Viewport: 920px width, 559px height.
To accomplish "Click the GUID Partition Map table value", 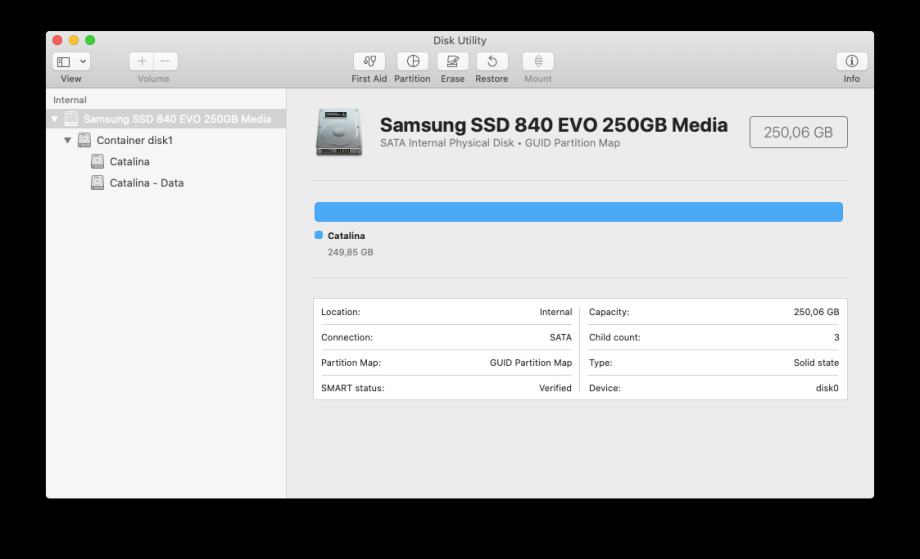I will point(531,362).
